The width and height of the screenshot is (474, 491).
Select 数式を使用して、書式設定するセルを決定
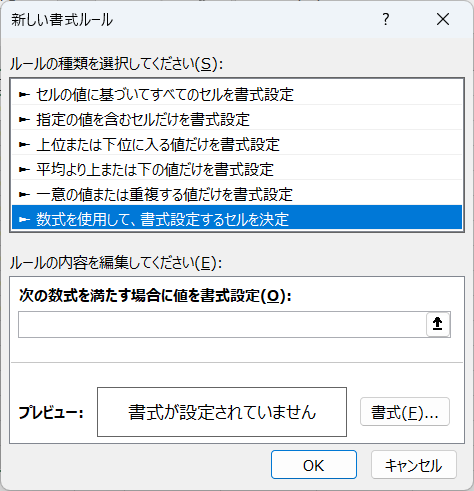point(237,217)
